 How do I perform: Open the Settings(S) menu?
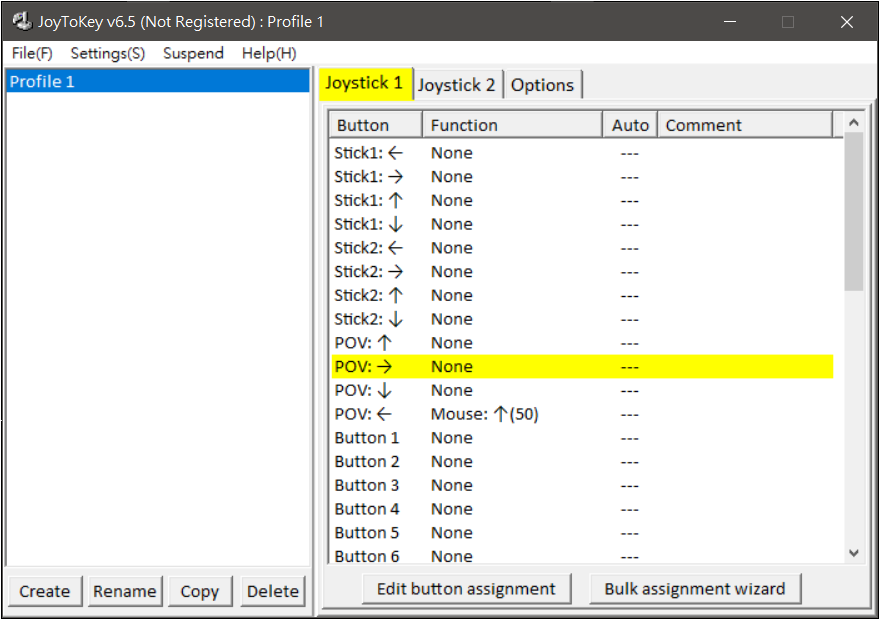coord(107,53)
